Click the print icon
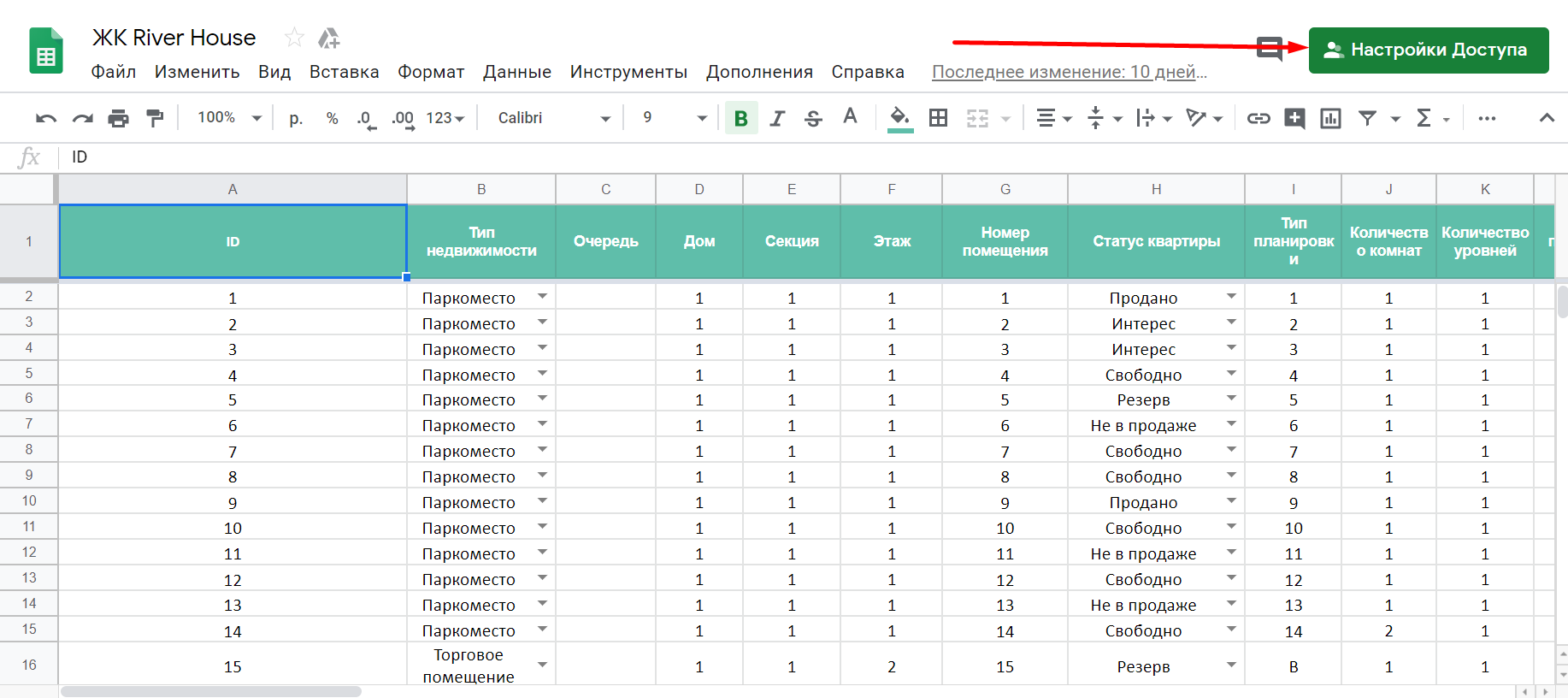The image size is (1568, 698). 118,118
